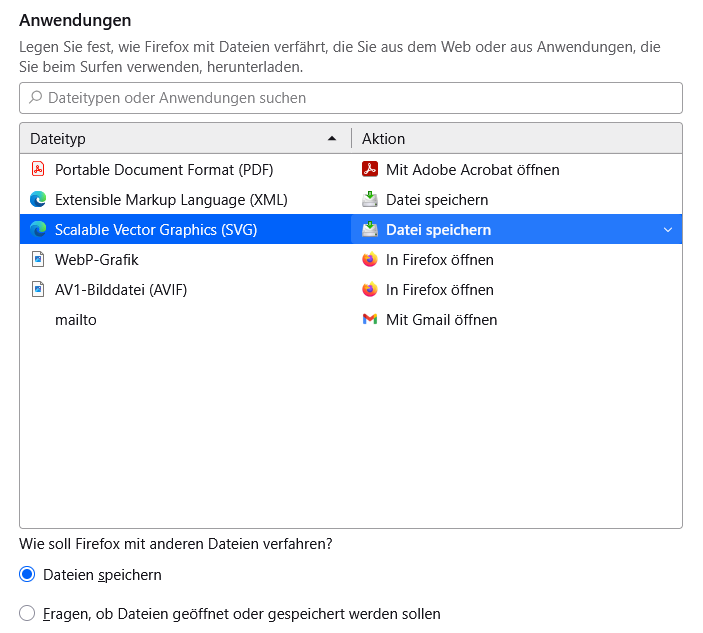Viewport: 703px width, 633px height.
Task: Click the AV1-Bilddatei file icon
Action: tap(39, 290)
